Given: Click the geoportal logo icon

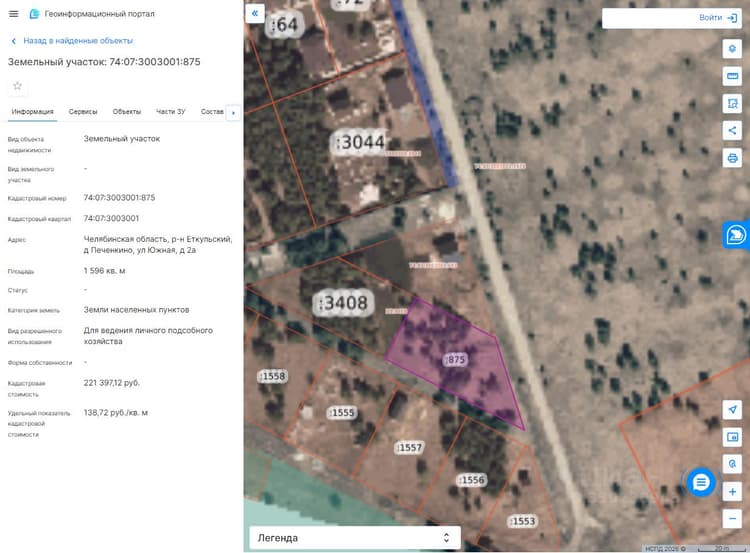Looking at the screenshot, I should [x=34, y=14].
